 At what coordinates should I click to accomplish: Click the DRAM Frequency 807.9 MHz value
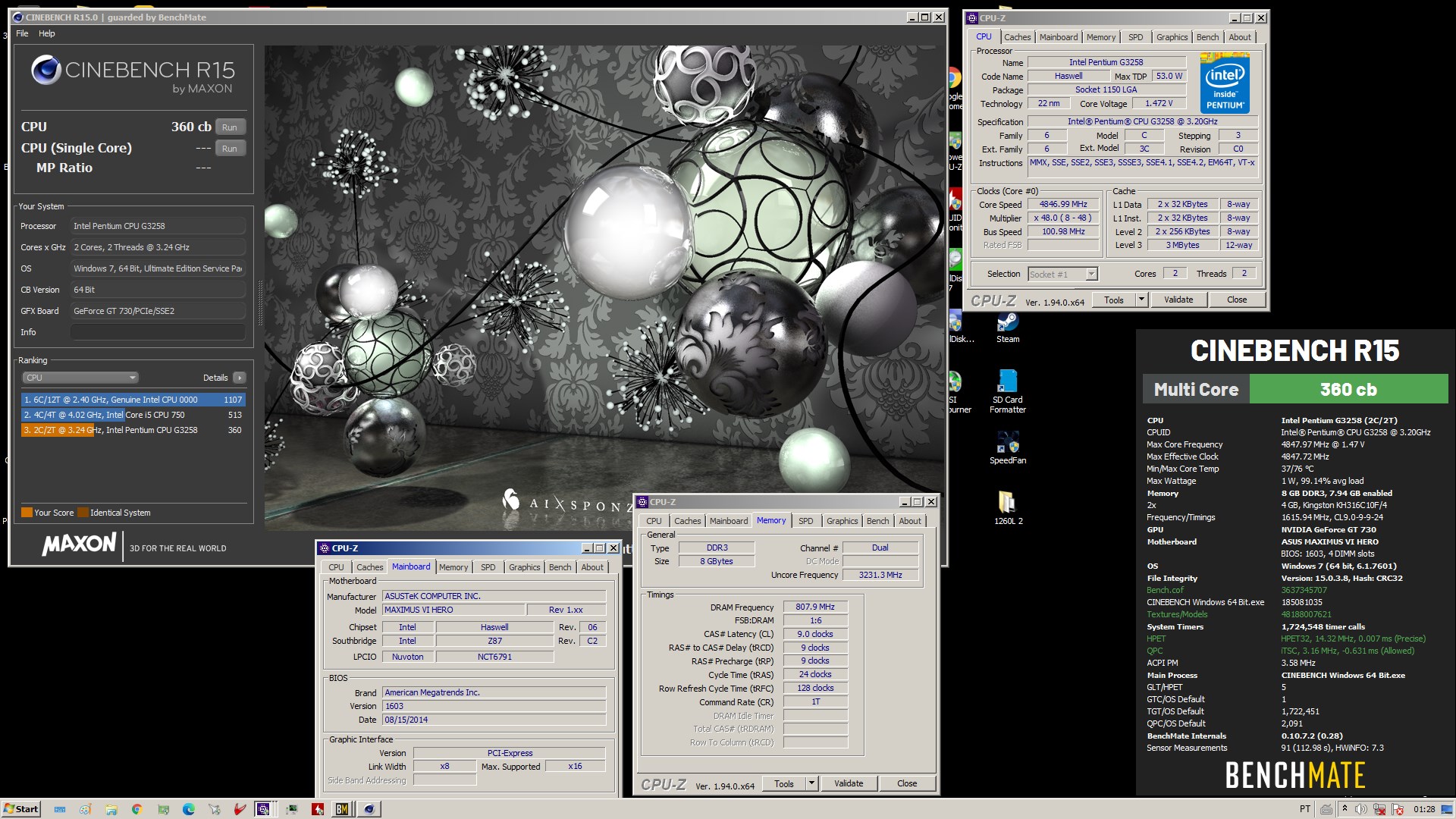[814, 607]
